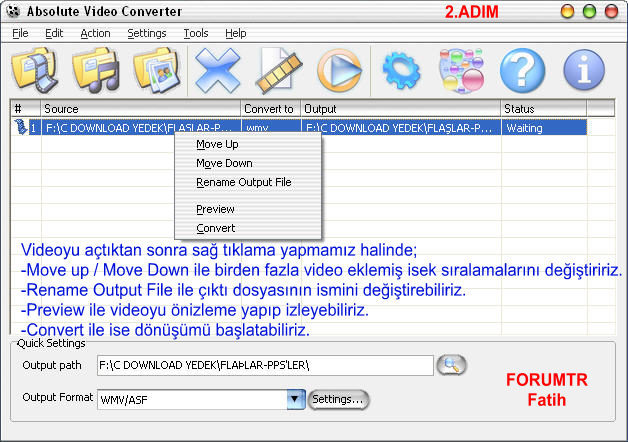
Task: Open settings with the blue gear icon
Action: coord(401,71)
